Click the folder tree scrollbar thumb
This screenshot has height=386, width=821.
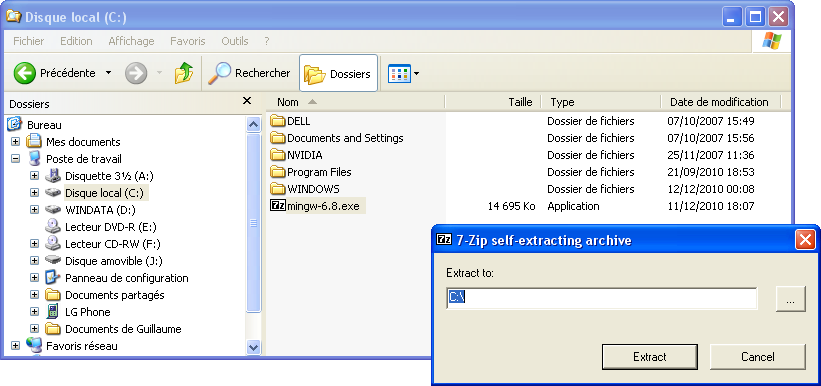click(x=253, y=223)
